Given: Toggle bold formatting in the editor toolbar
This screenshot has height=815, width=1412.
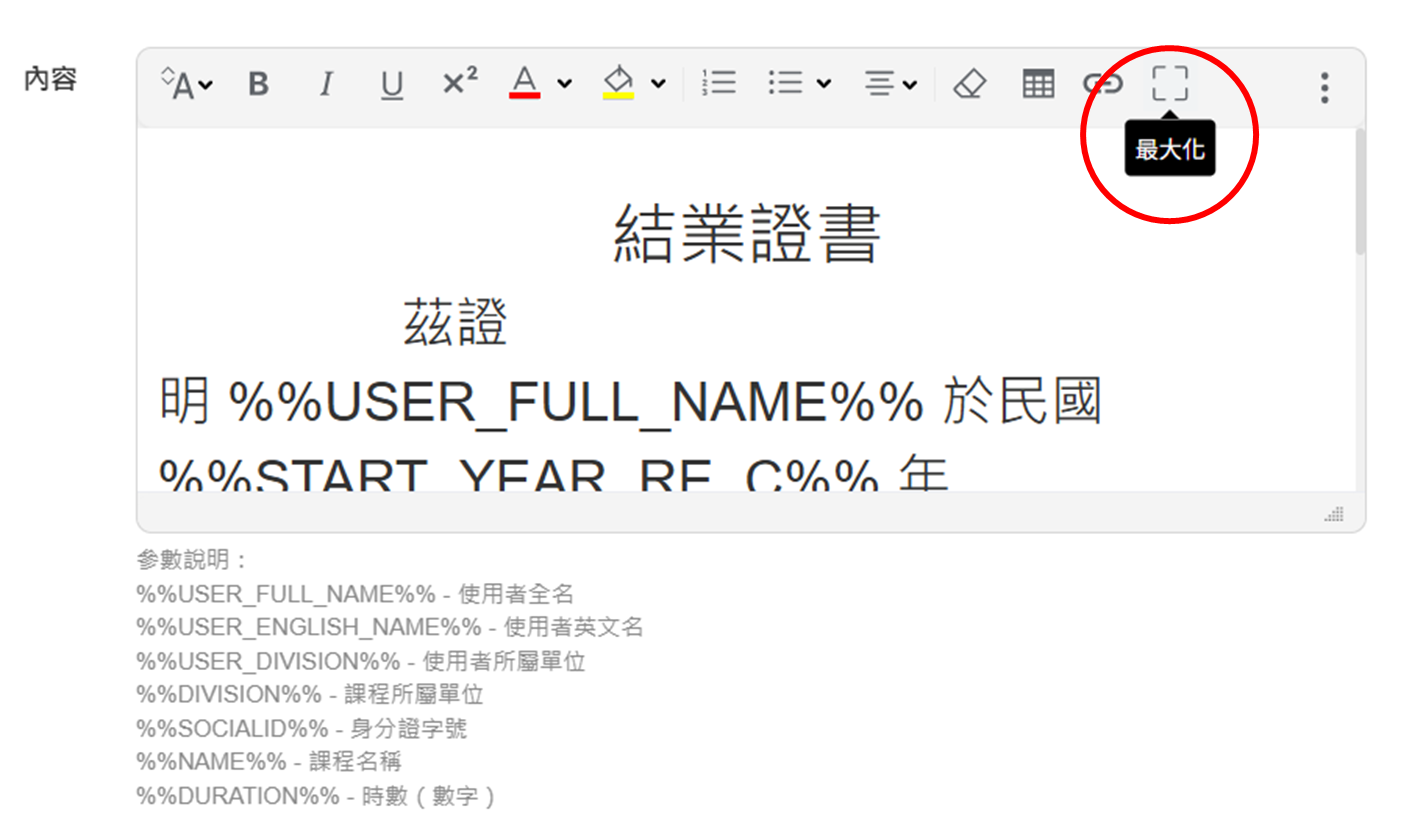Looking at the screenshot, I should click(x=259, y=84).
